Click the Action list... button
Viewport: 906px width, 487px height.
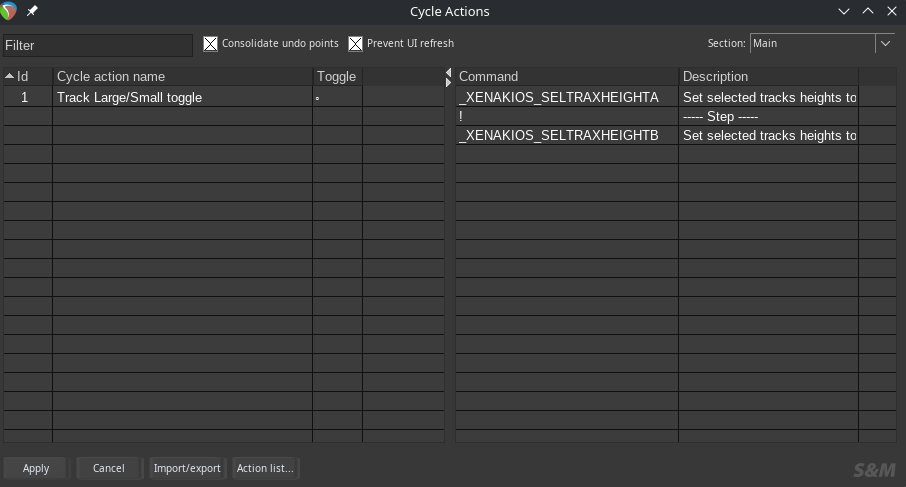(x=265, y=468)
